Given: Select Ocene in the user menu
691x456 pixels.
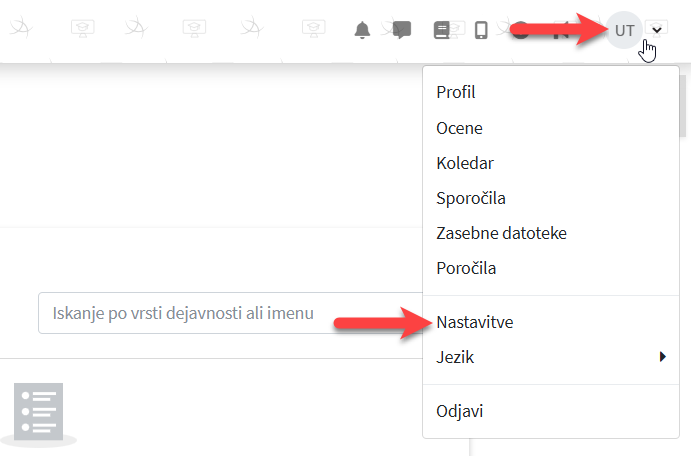Looking at the screenshot, I should point(459,128).
